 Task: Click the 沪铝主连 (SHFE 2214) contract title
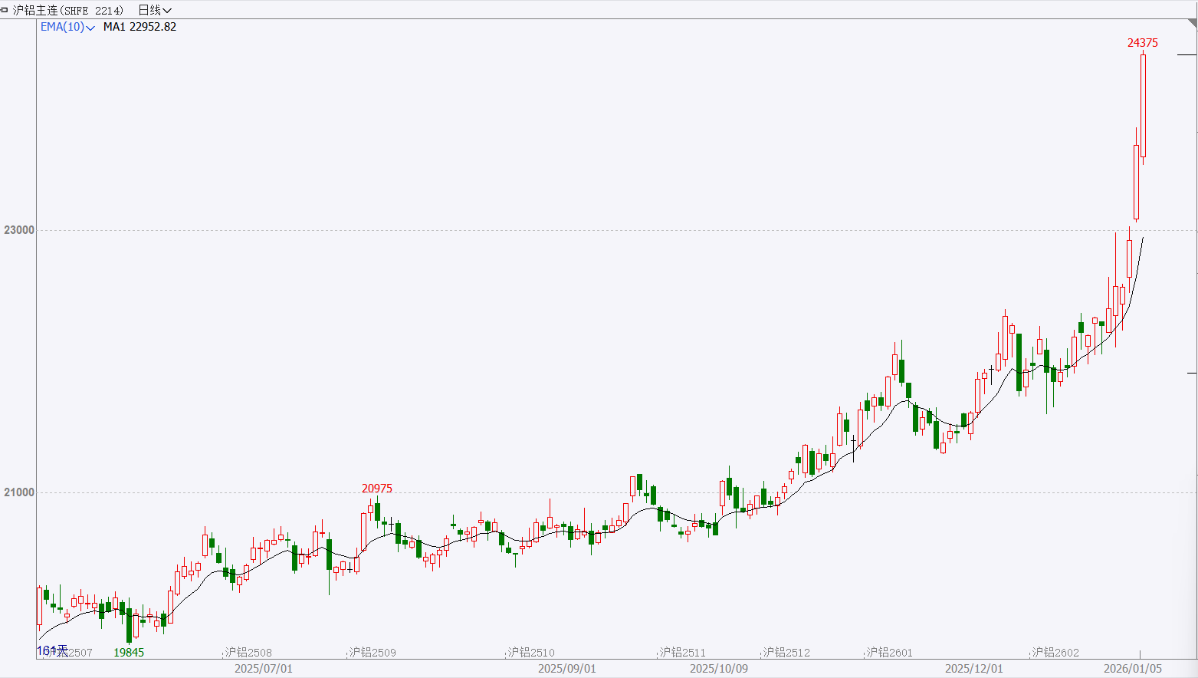point(68,10)
